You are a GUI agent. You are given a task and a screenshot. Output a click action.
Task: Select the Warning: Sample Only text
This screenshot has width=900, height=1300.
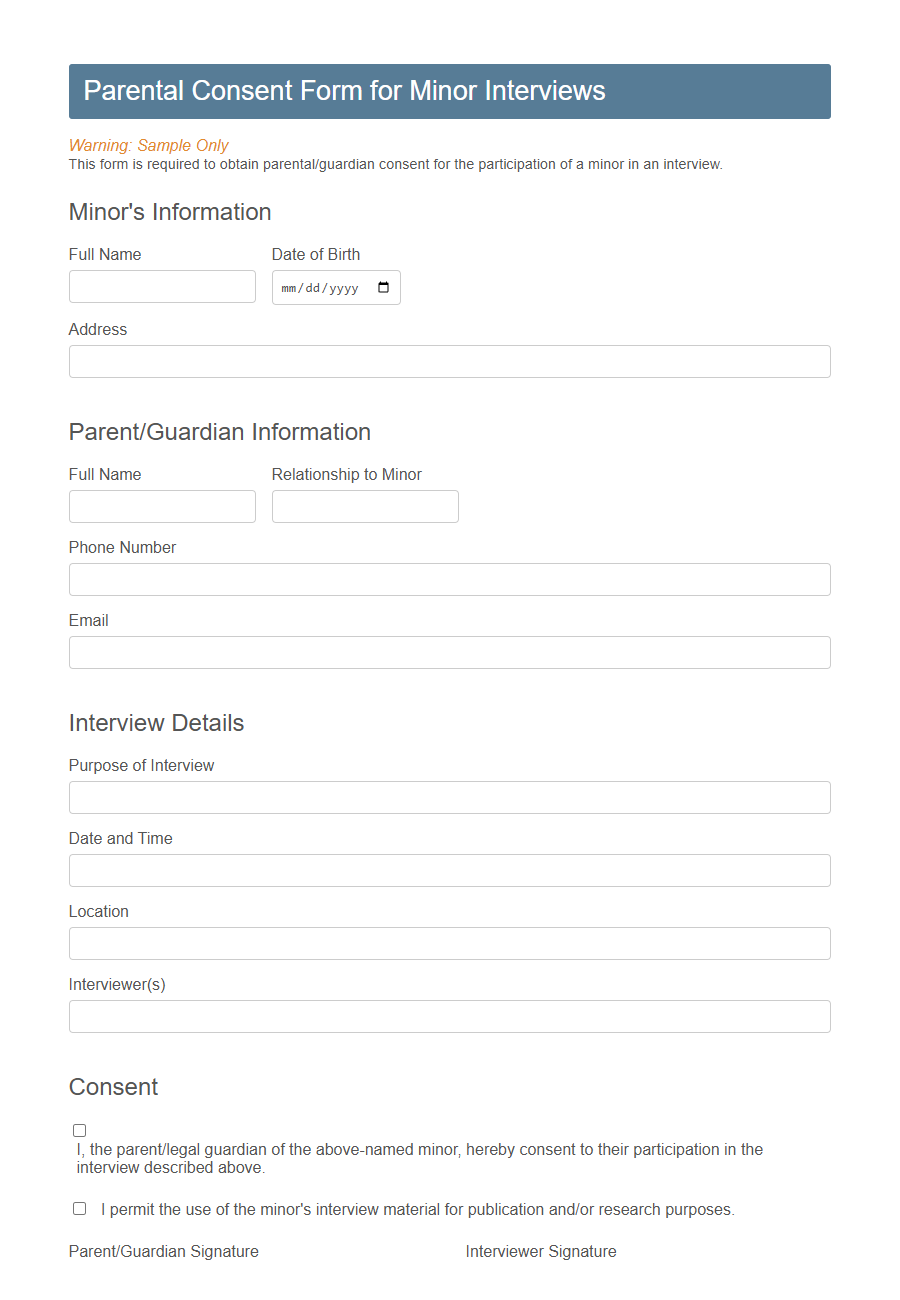(x=148, y=145)
